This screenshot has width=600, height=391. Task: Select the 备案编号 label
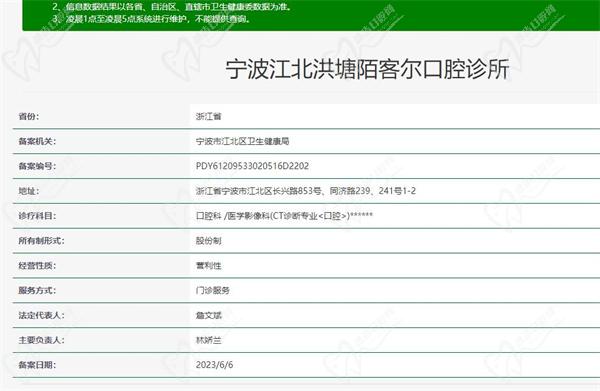[x=37, y=166]
